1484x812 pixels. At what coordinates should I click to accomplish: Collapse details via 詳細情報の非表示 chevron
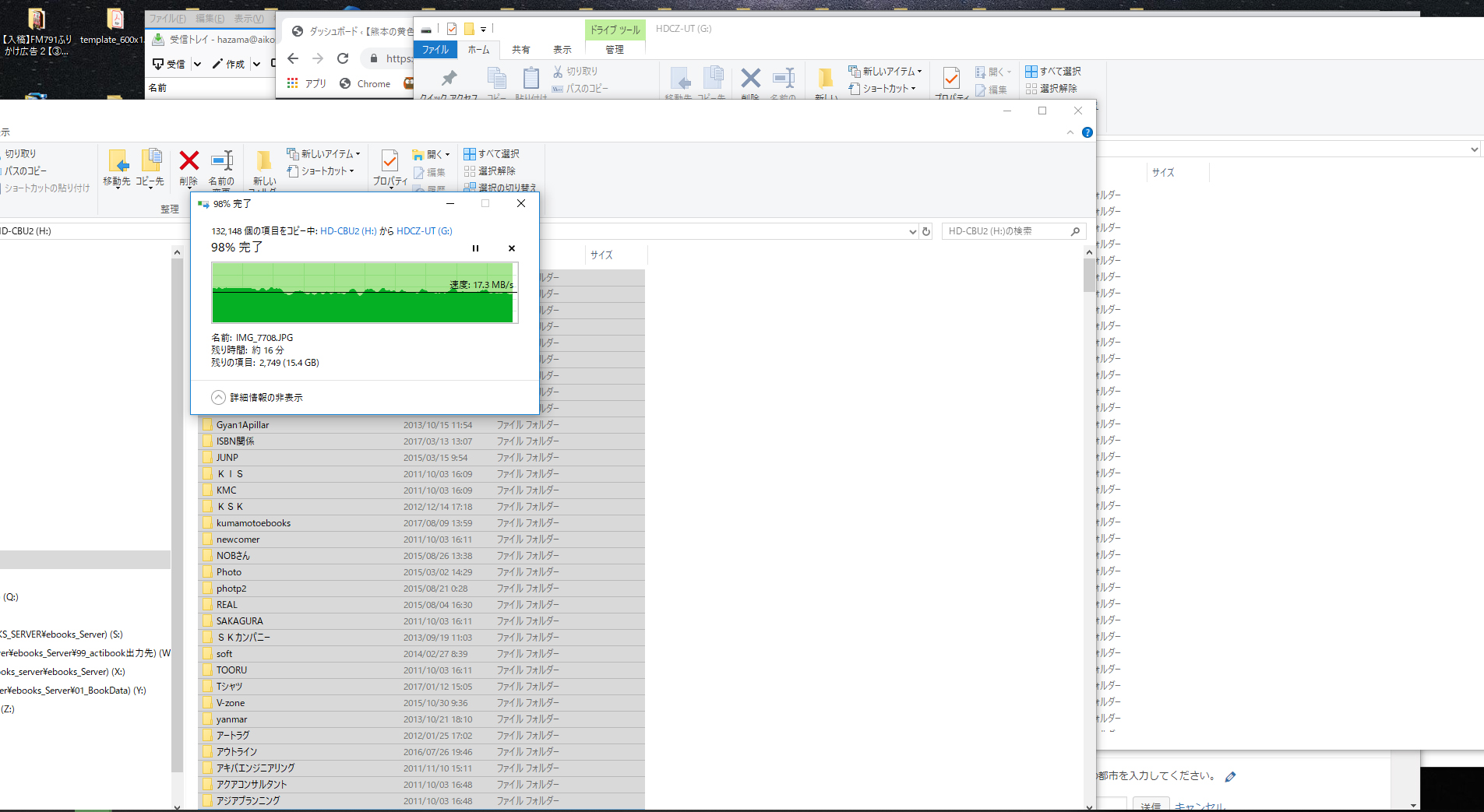(219, 398)
